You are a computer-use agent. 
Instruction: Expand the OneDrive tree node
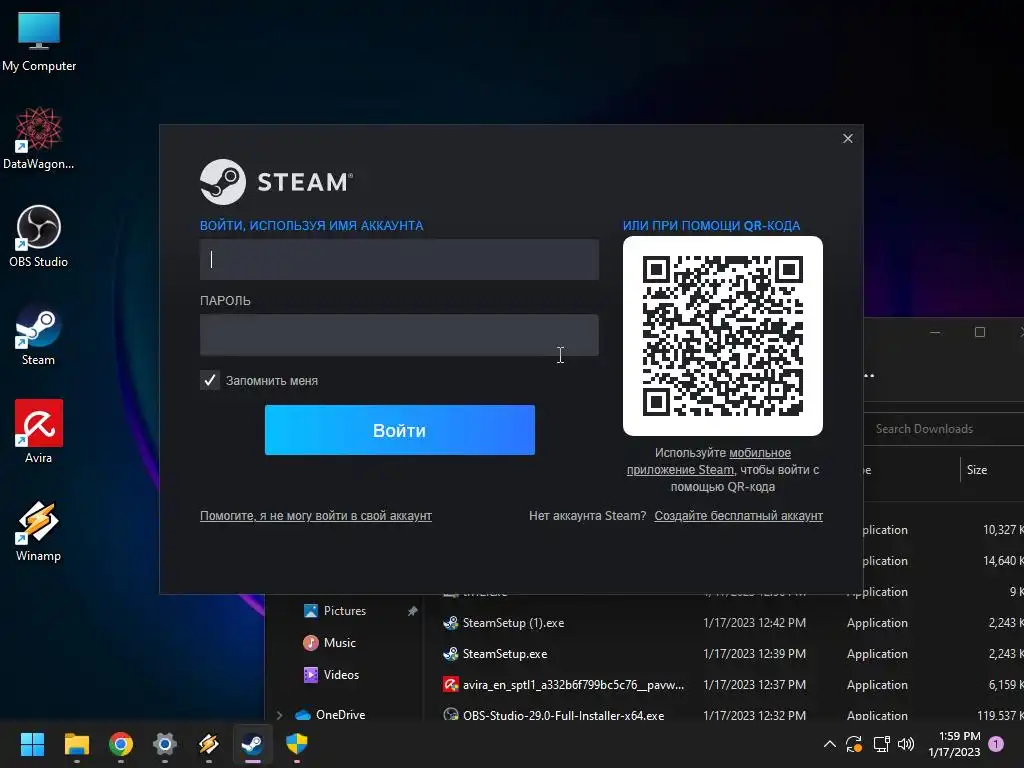[x=280, y=715]
